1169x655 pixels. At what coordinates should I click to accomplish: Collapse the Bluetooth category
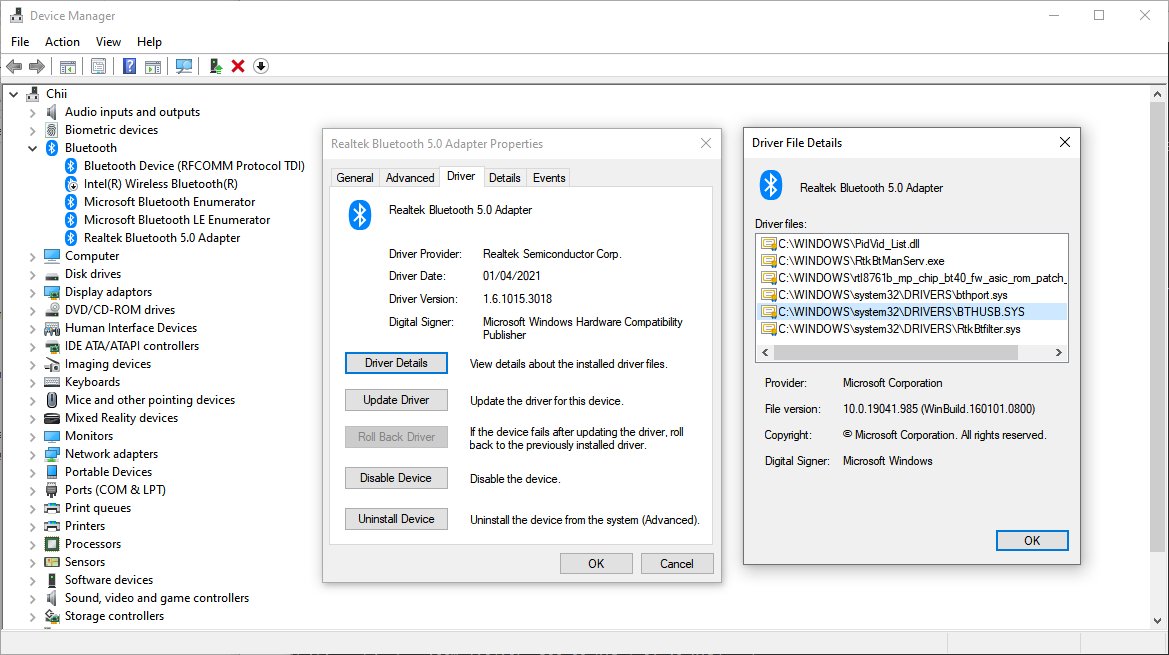(x=31, y=147)
